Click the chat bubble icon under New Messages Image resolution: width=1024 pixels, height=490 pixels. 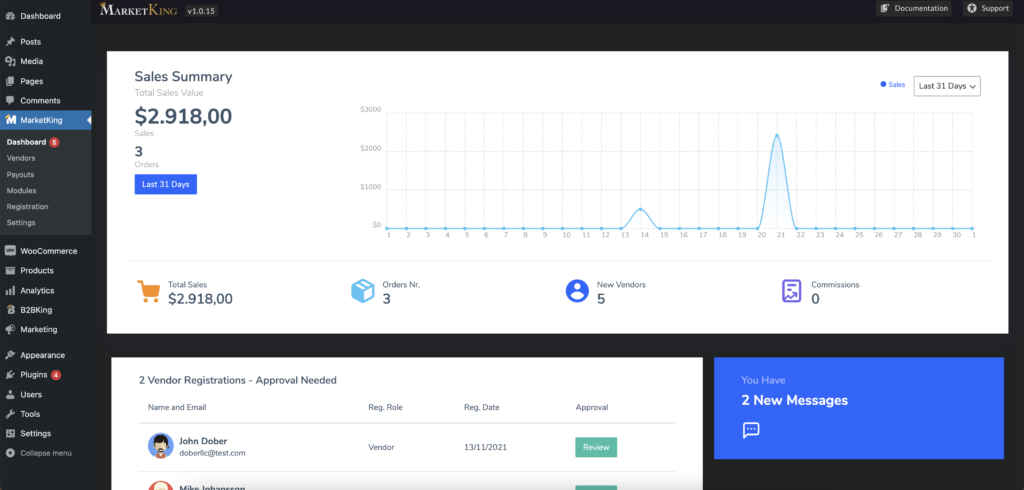(751, 430)
